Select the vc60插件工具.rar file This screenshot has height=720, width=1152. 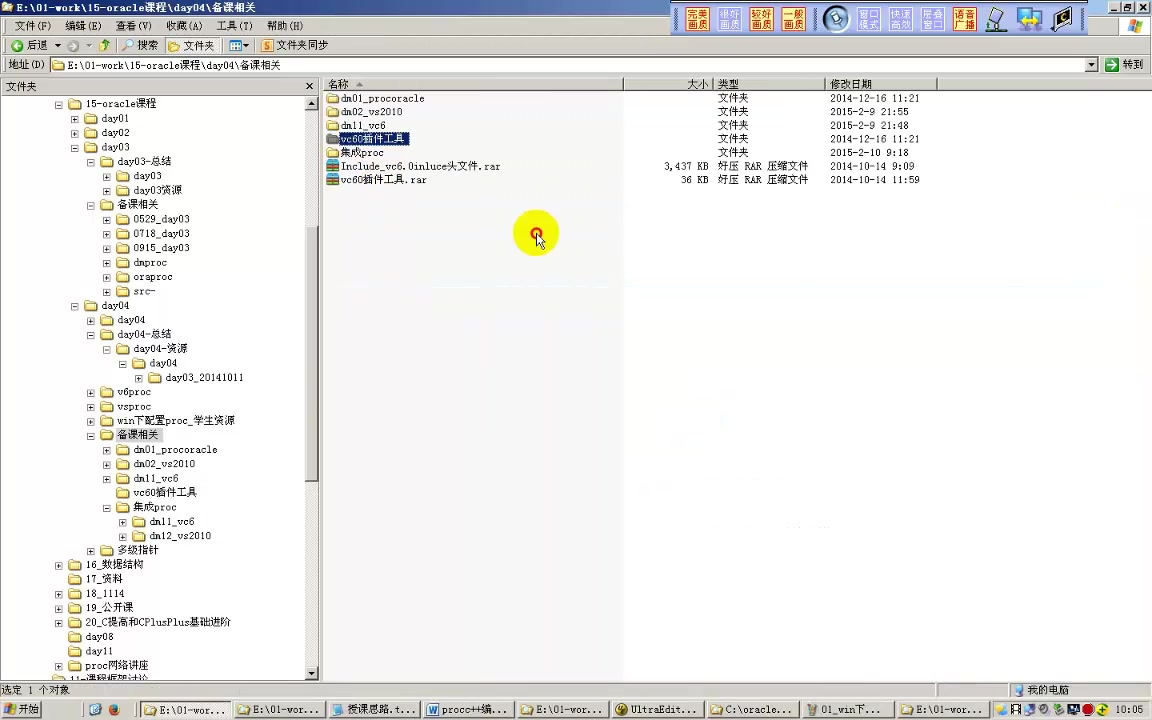point(383,179)
